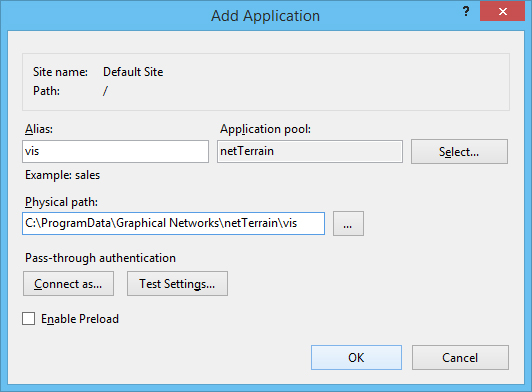Click the Enable Preload label text
The image size is (532, 392).
pos(80,319)
